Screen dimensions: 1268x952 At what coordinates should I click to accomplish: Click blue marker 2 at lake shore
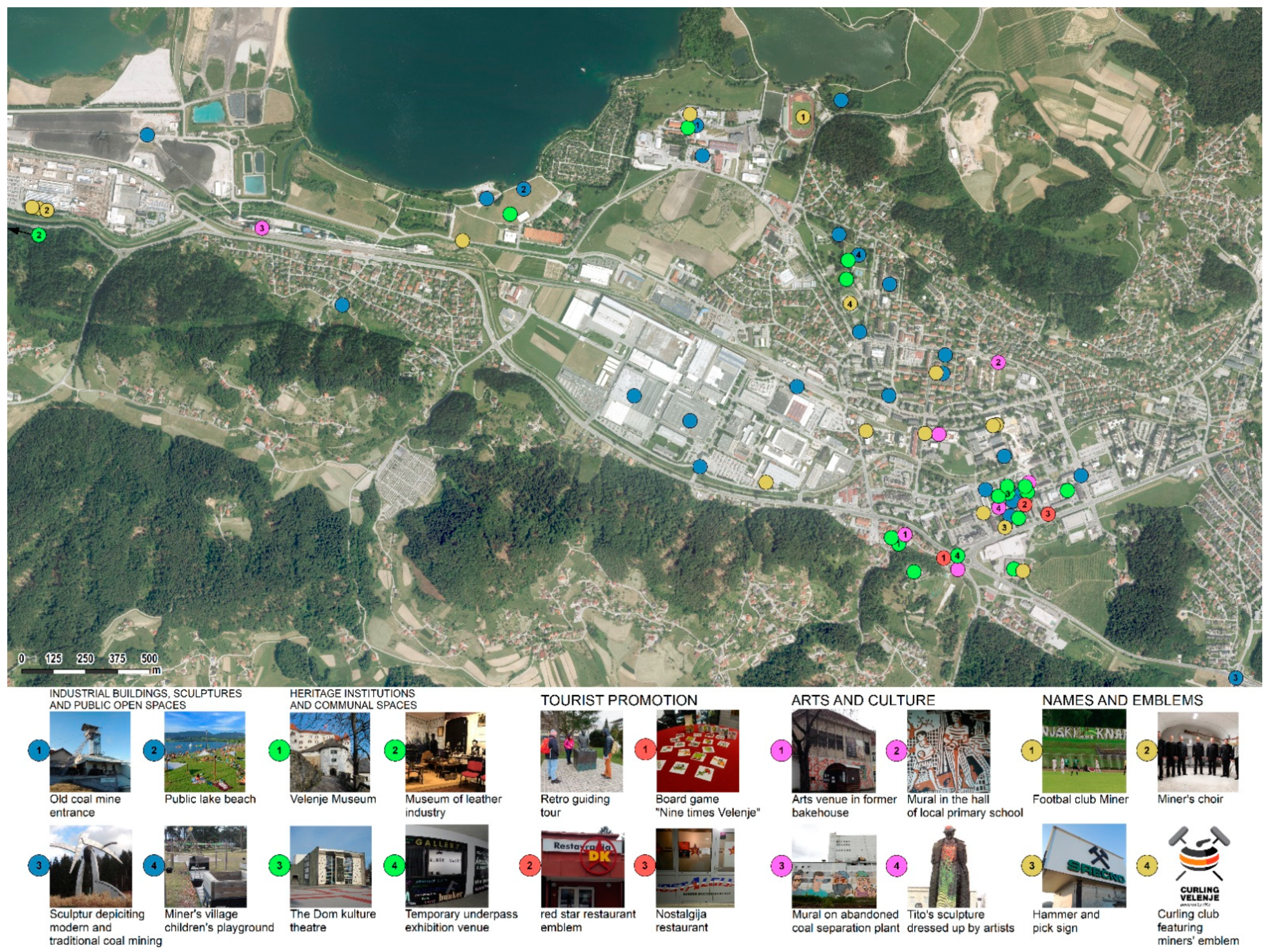[523, 189]
